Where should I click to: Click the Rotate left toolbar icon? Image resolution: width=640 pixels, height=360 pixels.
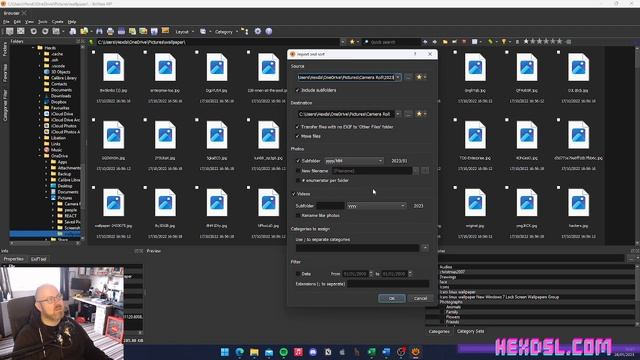(33, 31)
